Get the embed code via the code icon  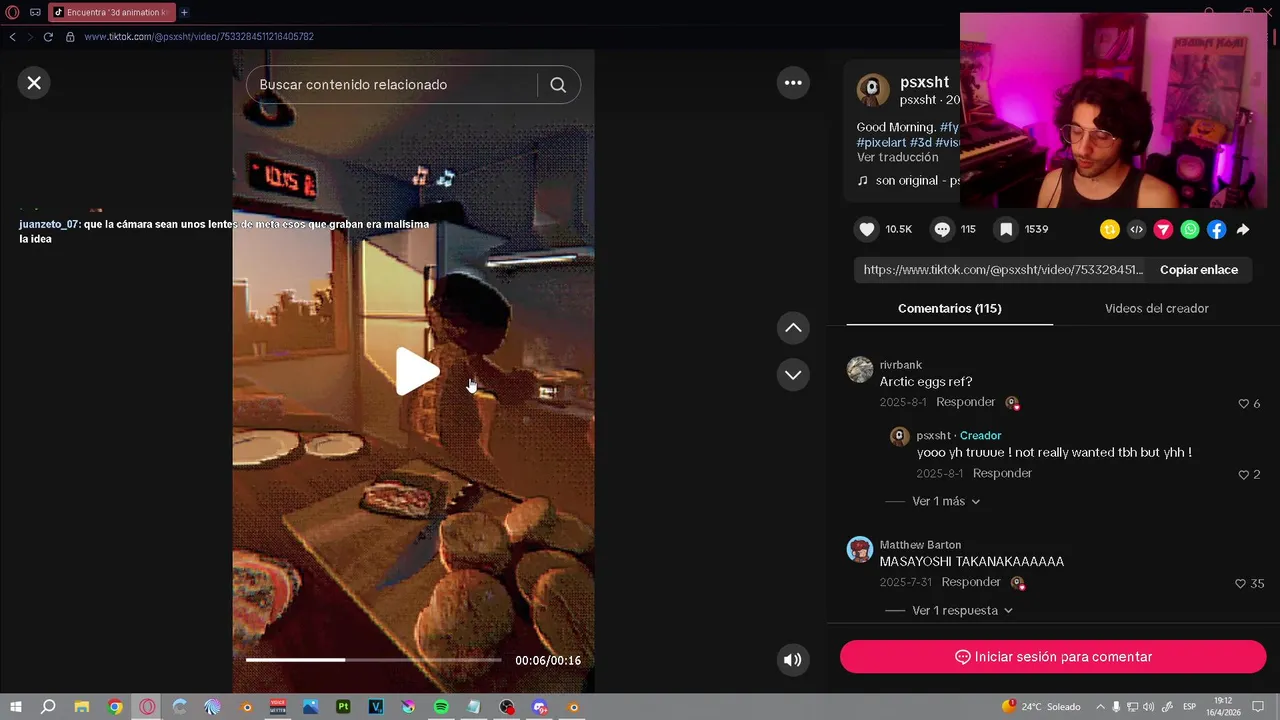point(1136,229)
